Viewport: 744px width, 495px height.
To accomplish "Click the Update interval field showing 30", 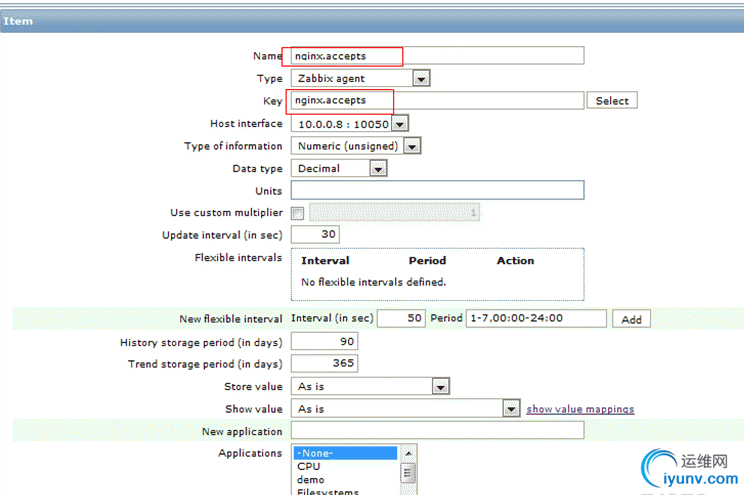I will click(x=315, y=234).
